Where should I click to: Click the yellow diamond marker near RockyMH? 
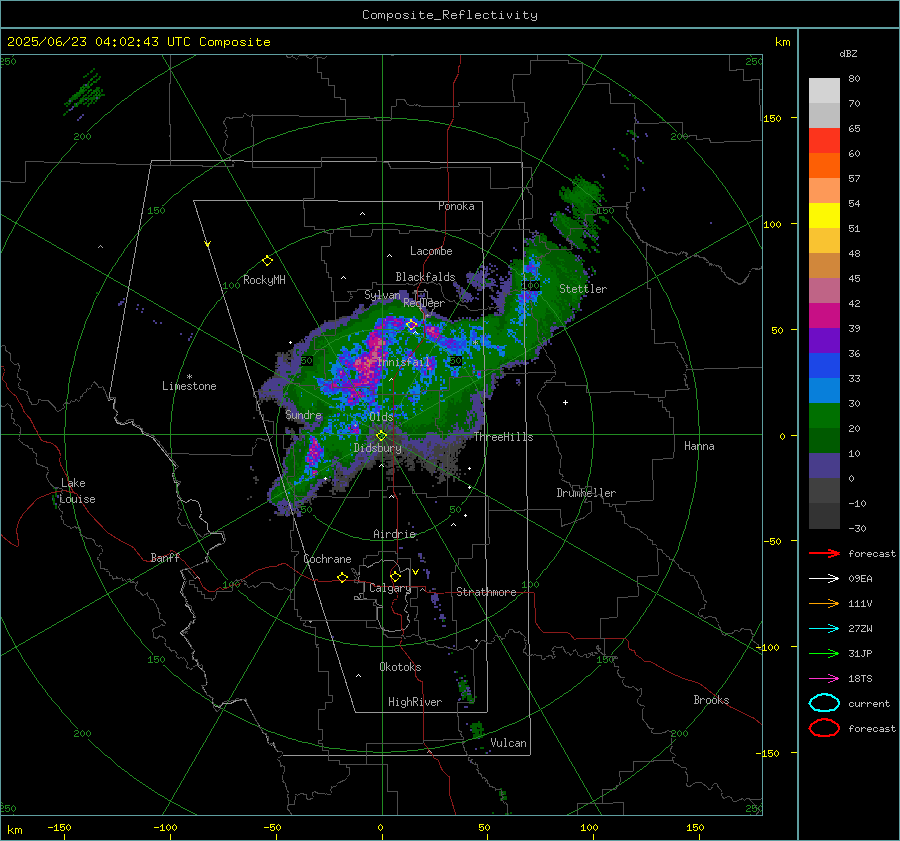267,261
